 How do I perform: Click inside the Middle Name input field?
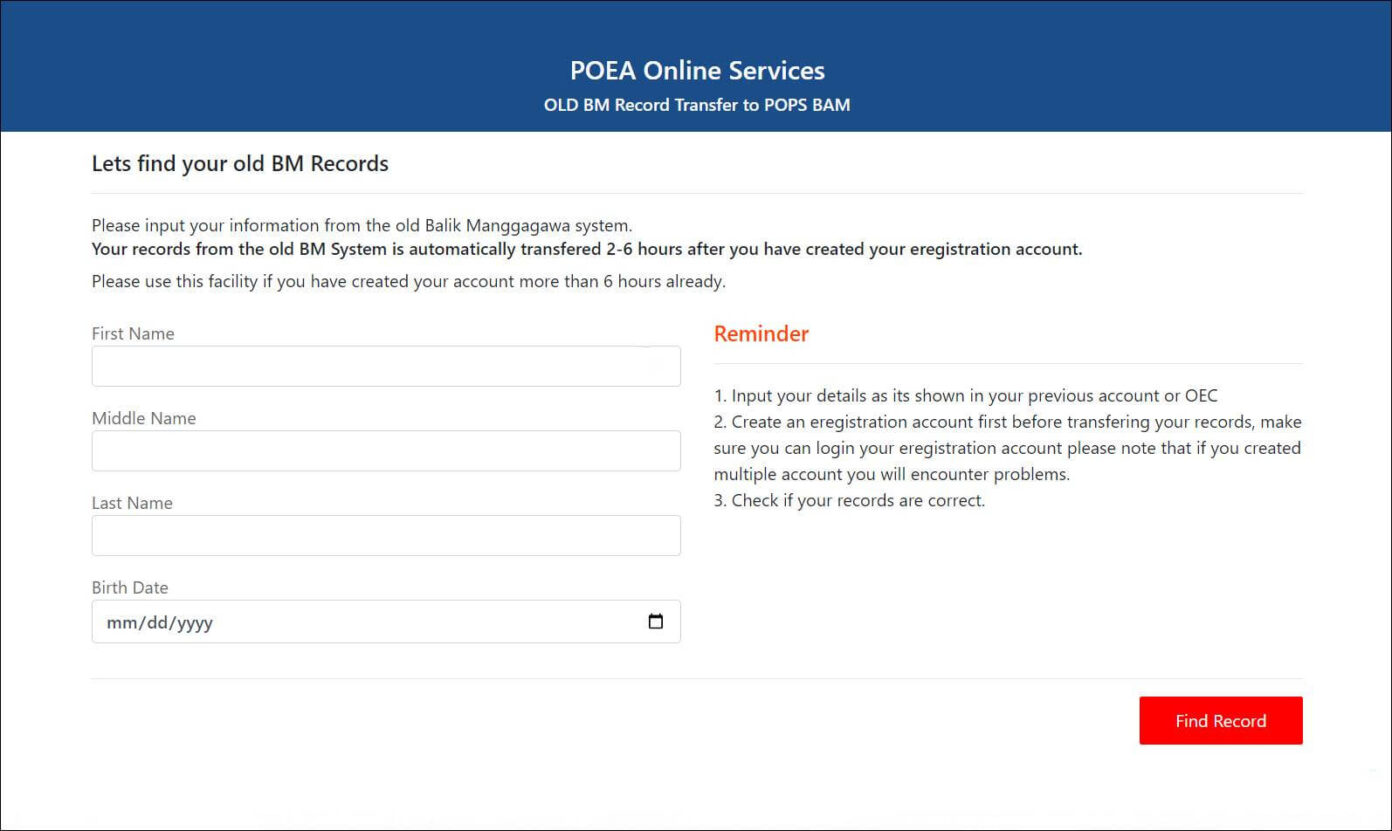tap(386, 450)
